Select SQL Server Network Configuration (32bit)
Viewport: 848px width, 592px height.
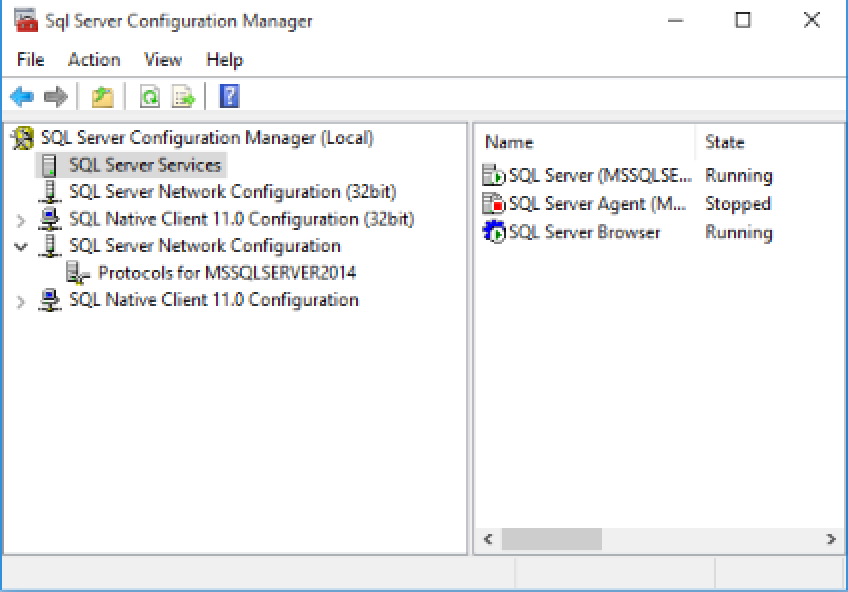pyautogui.click(x=233, y=192)
